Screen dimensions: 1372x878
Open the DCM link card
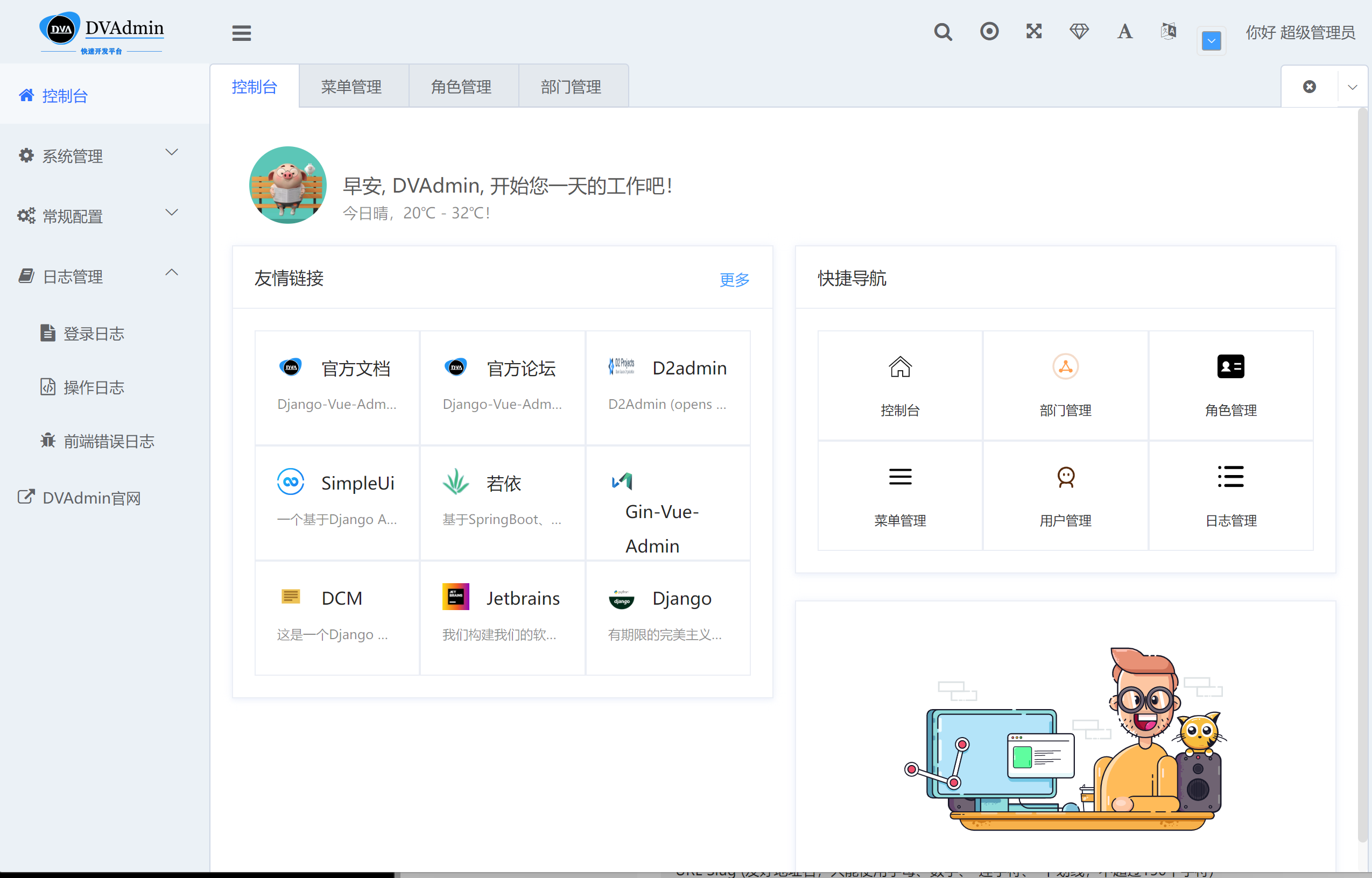pos(337,618)
